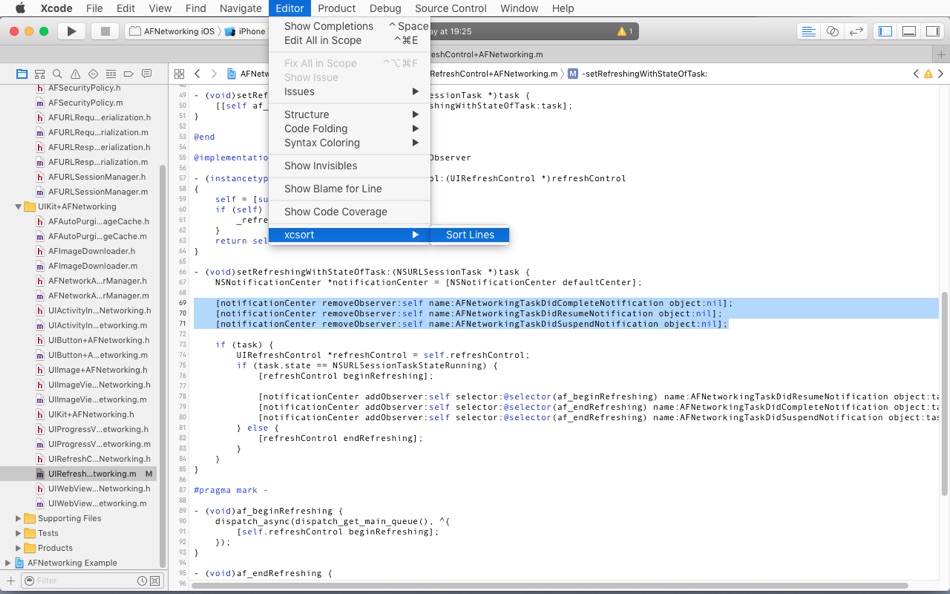This screenshot has height=594, width=950.
Task: Select AFImageDownloader.m file
Action: pyautogui.click(x=92, y=265)
